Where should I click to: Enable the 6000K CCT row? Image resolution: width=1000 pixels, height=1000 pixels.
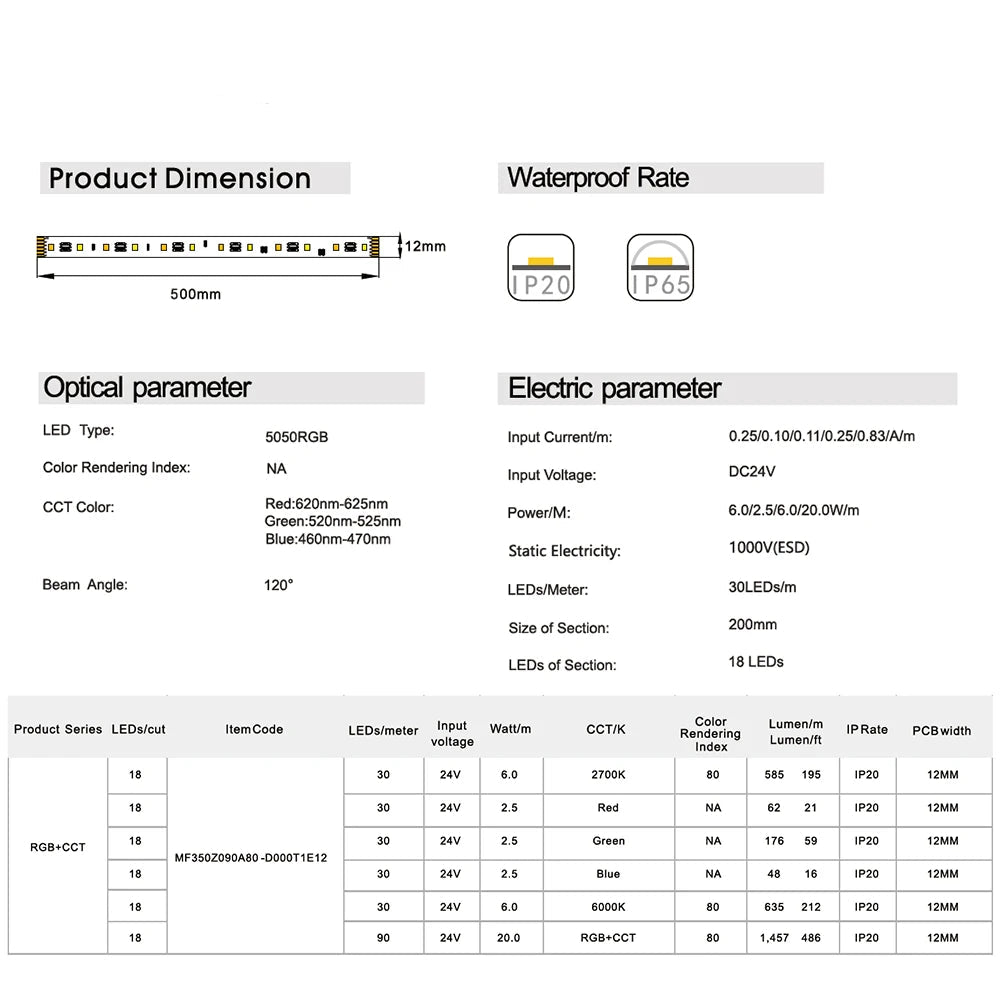607,906
